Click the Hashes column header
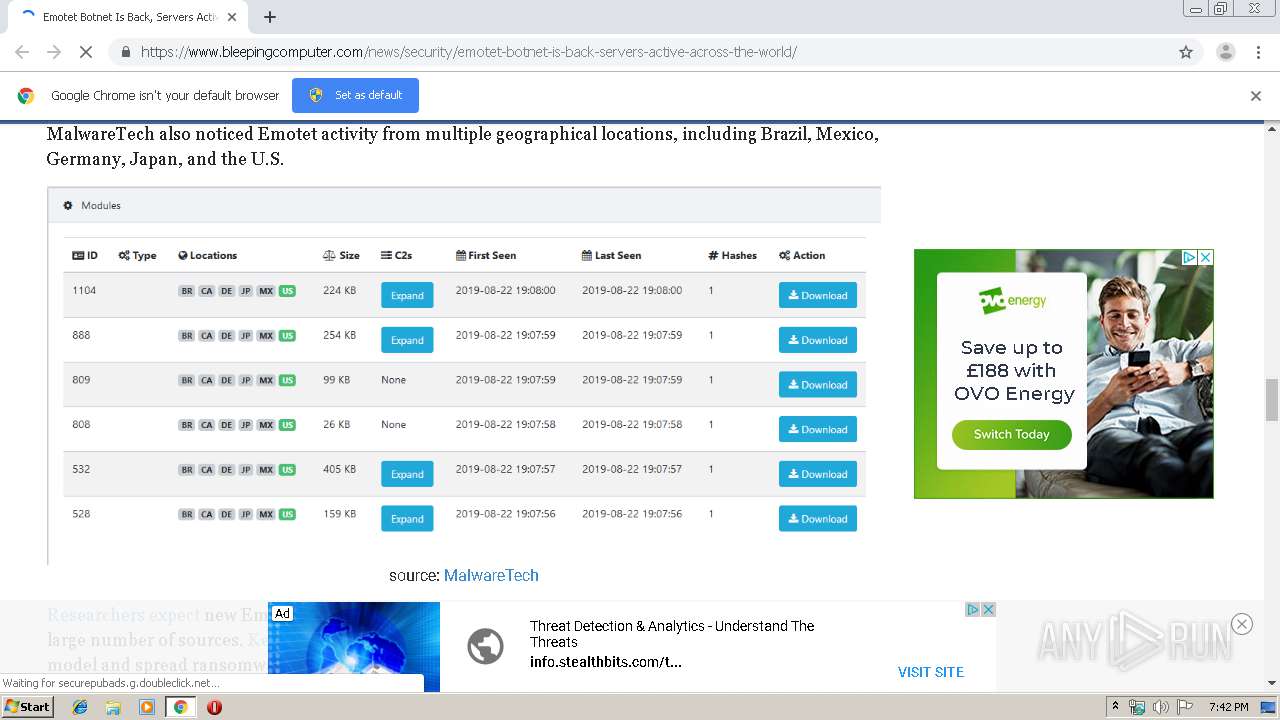 pyautogui.click(x=732, y=255)
